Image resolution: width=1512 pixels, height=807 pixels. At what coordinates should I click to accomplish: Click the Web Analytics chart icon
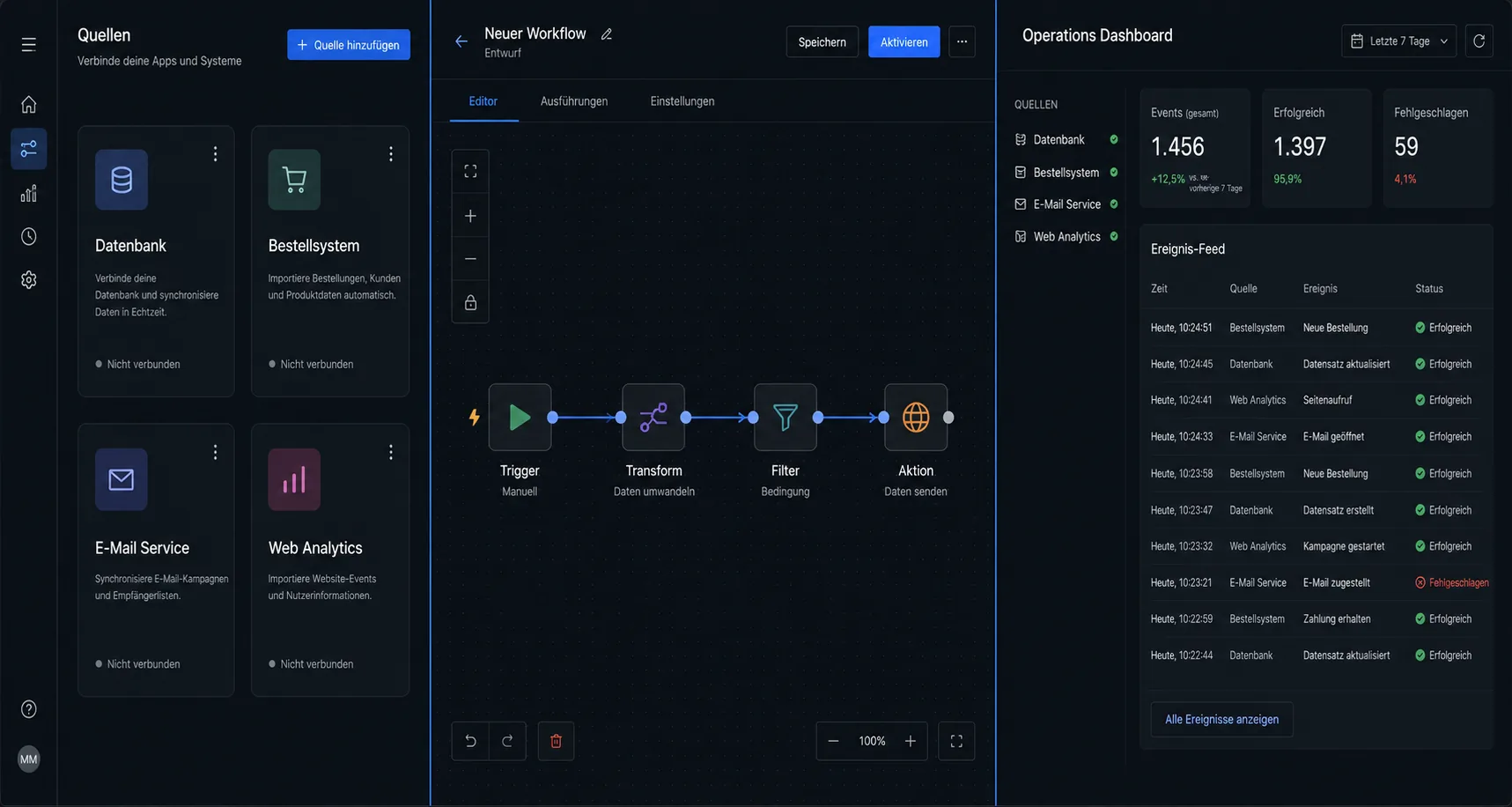(294, 479)
